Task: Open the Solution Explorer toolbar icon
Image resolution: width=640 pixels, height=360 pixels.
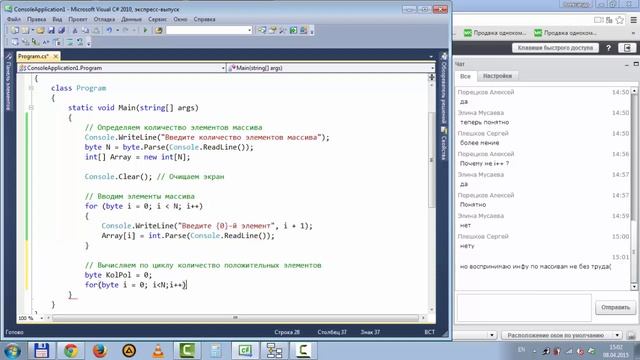Action: [x=262, y=30]
